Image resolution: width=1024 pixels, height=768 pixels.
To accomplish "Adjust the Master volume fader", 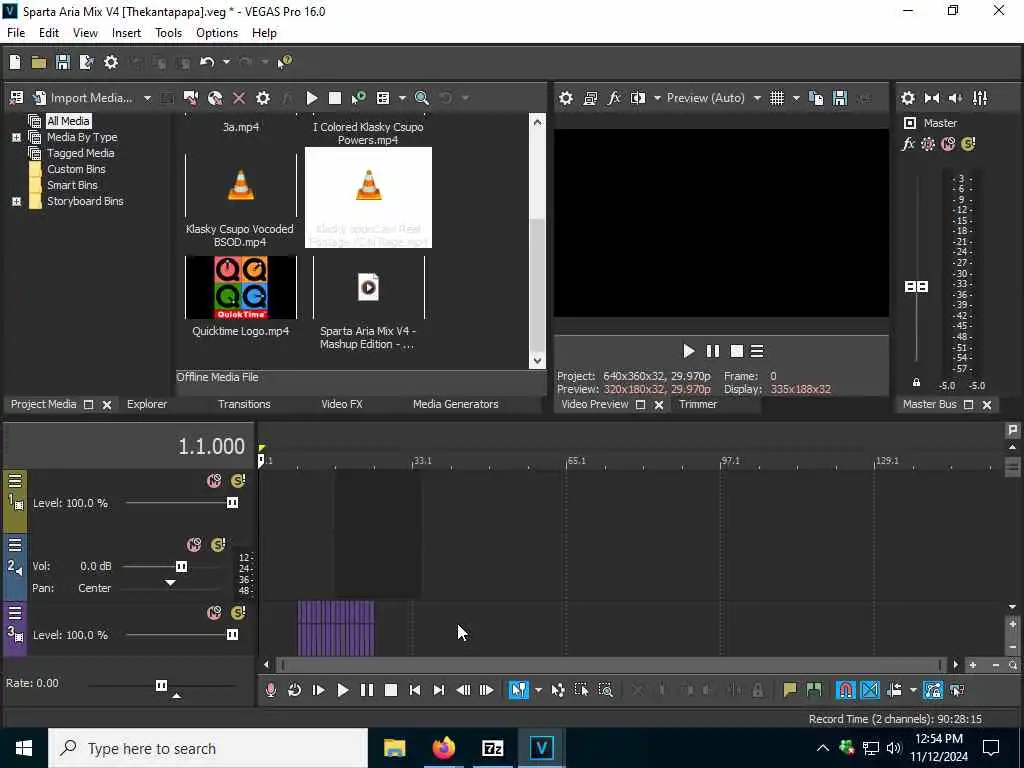I will (x=916, y=287).
